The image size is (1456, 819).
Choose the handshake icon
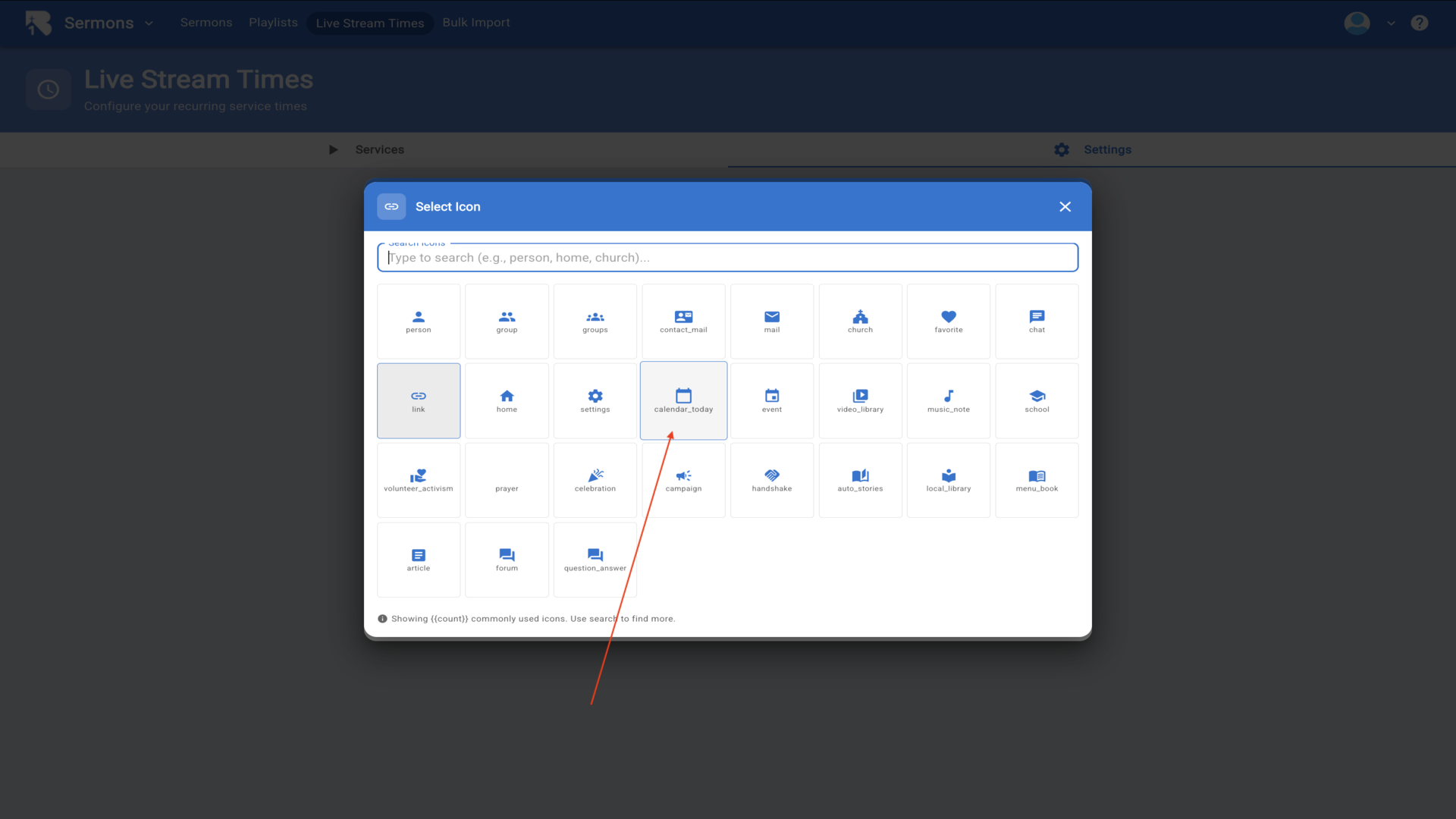click(771, 480)
